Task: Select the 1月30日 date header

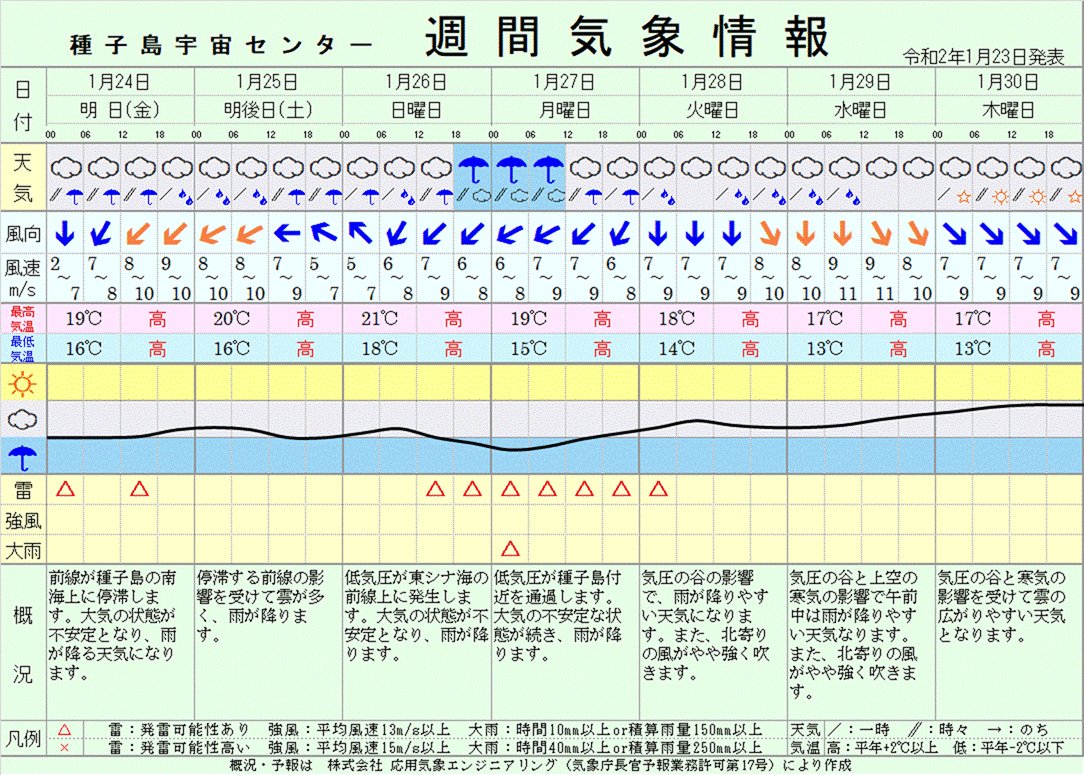Action: pyautogui.click(x=1008, y=81)
